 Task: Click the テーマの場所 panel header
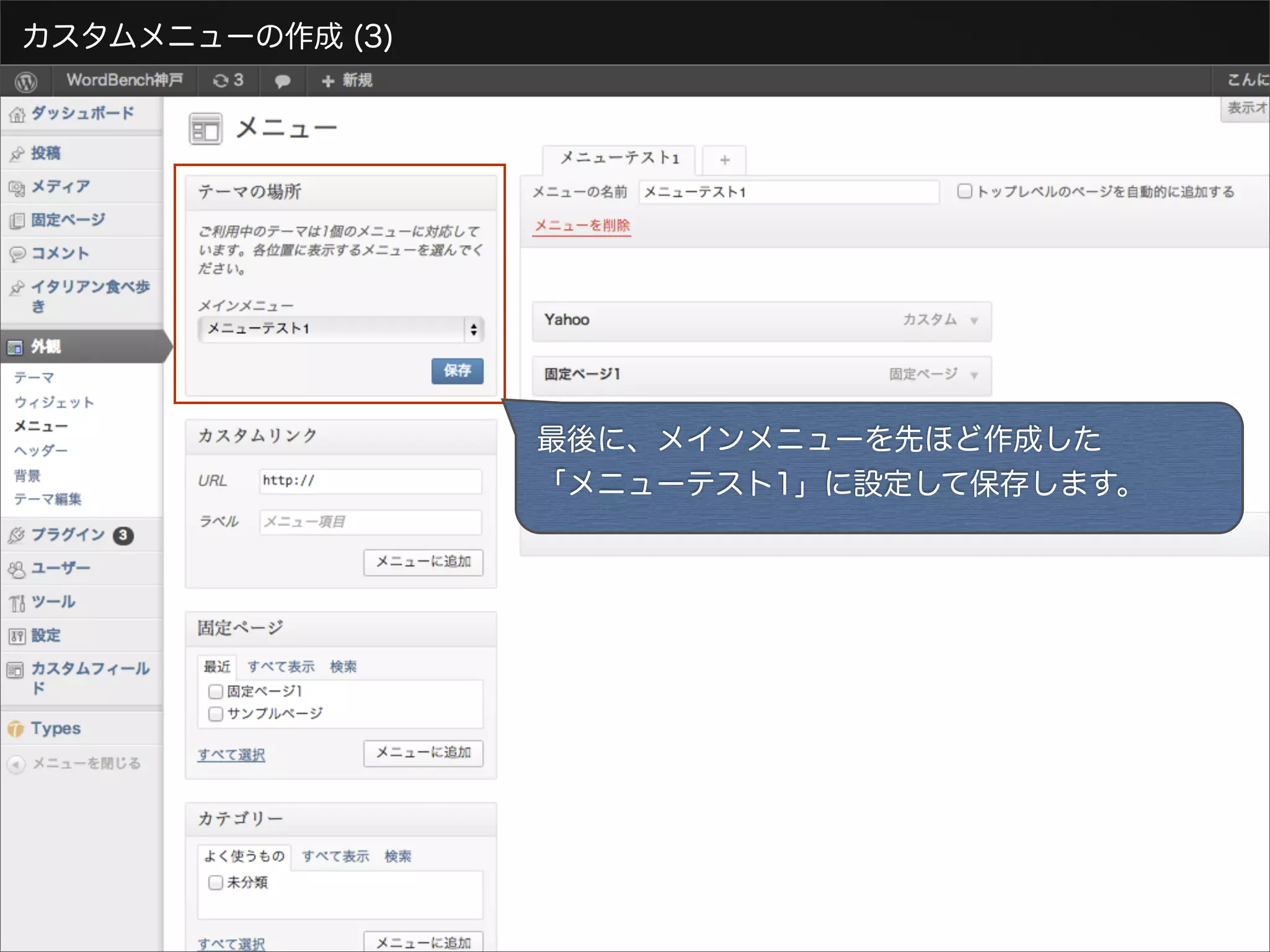[340, 192]
